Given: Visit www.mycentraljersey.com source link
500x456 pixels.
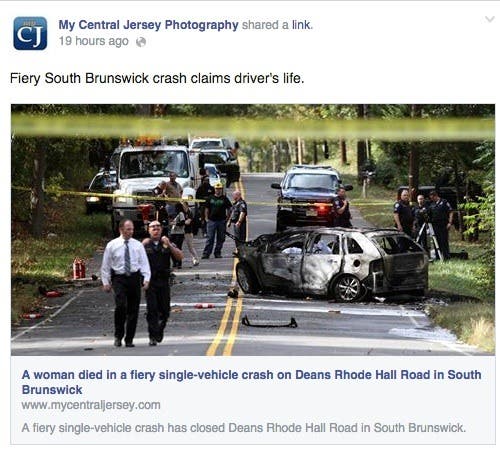Looking at the screenshot, I should click(91, 405).
